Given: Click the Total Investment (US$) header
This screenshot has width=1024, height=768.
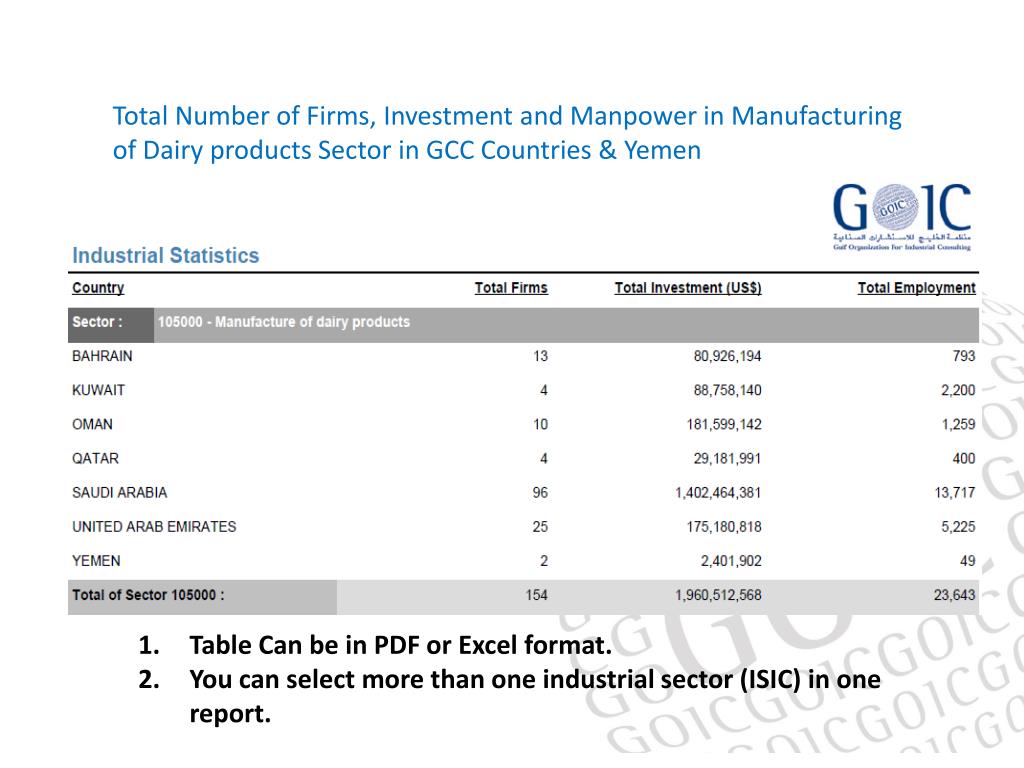Looking at the screenshot, I should point(688,288).
